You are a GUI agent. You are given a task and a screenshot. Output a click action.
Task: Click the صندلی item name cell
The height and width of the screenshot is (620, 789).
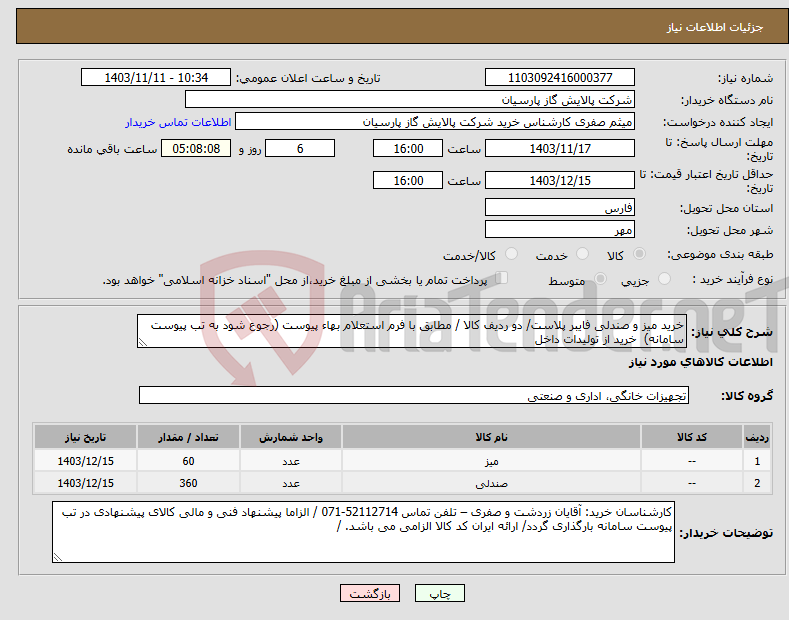(491, 483)
